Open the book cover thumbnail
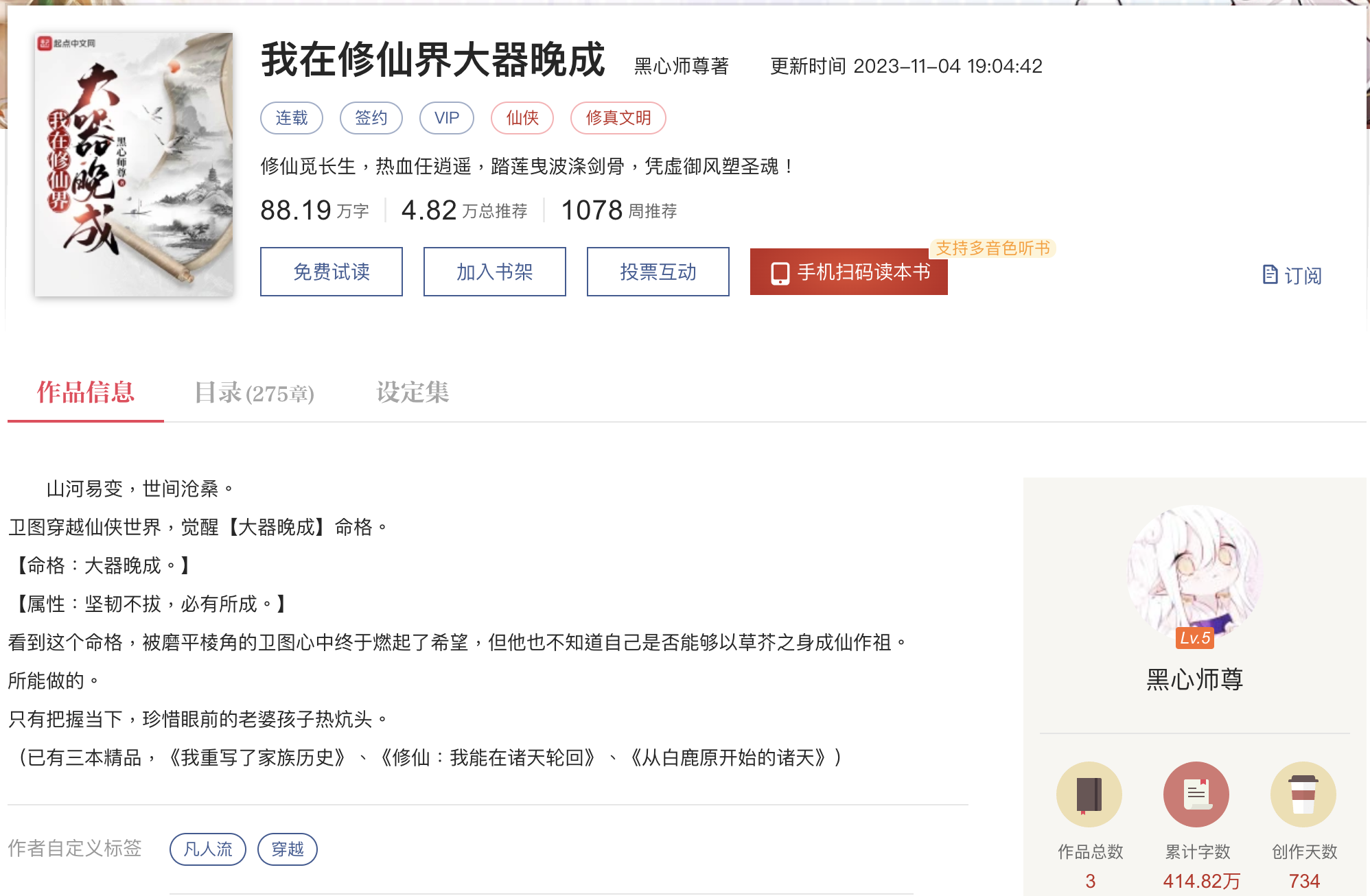Screen dimensions: 1370x896 134,165
